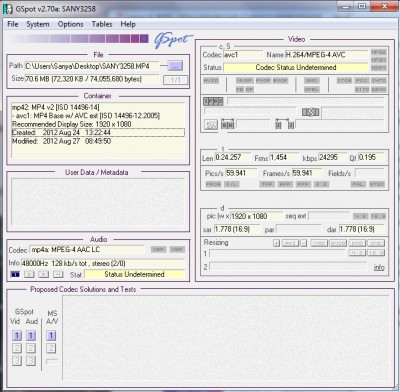Click the PAL indicator under Fields/s
400x392 pixels.
coord(358,184)
